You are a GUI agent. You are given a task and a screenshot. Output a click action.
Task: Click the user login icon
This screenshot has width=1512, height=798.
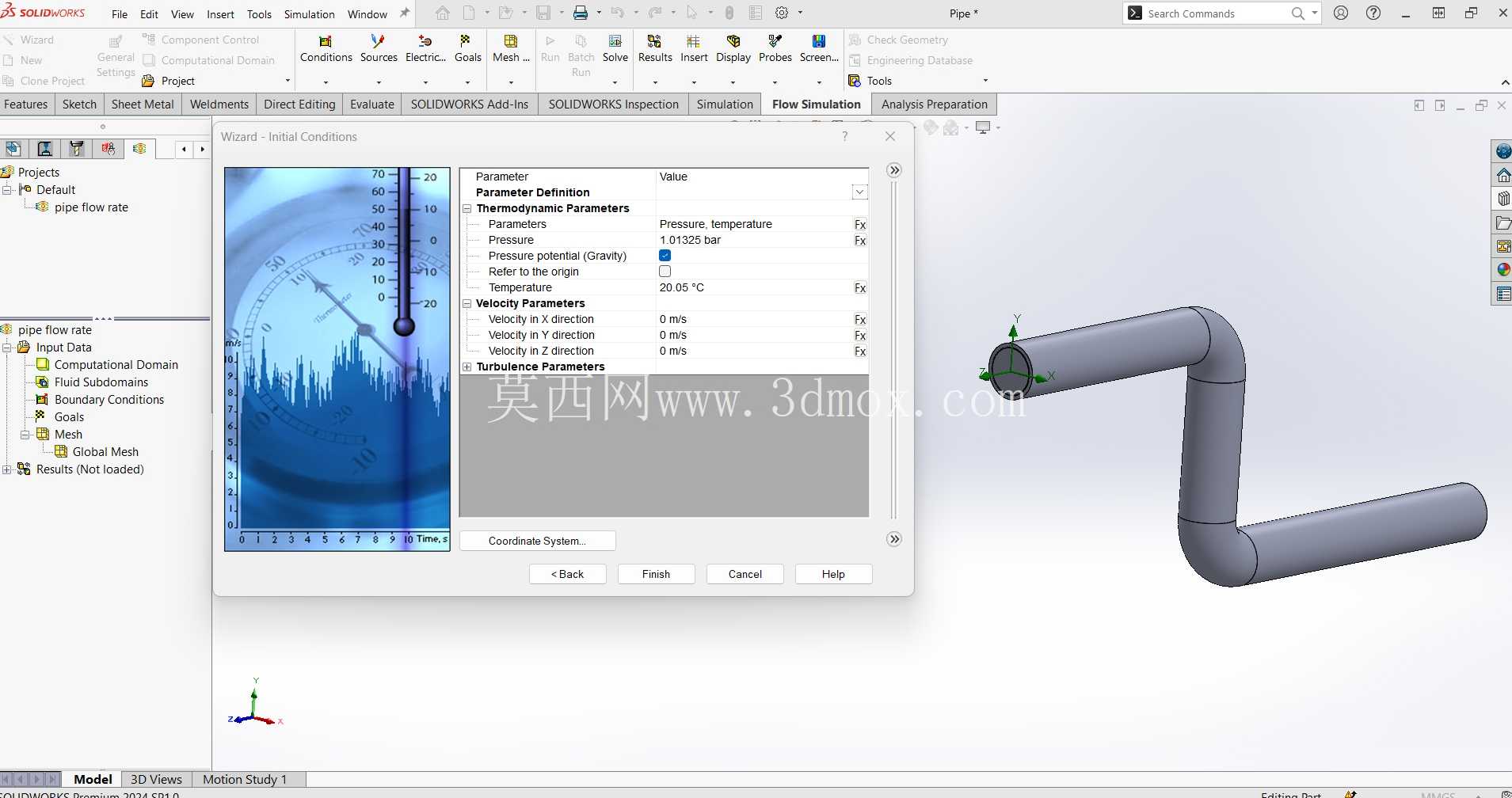[1341, 13]
